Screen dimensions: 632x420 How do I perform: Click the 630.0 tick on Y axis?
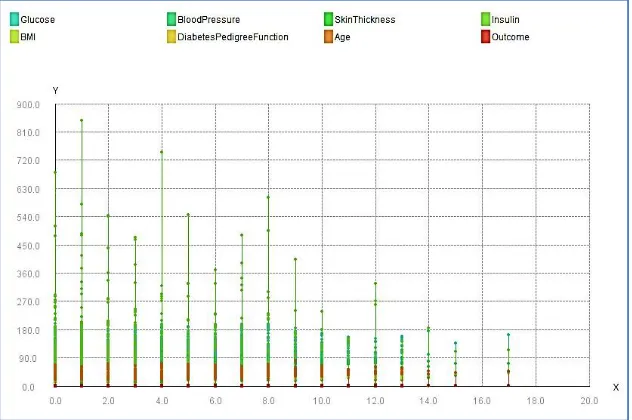coord(28,189)
